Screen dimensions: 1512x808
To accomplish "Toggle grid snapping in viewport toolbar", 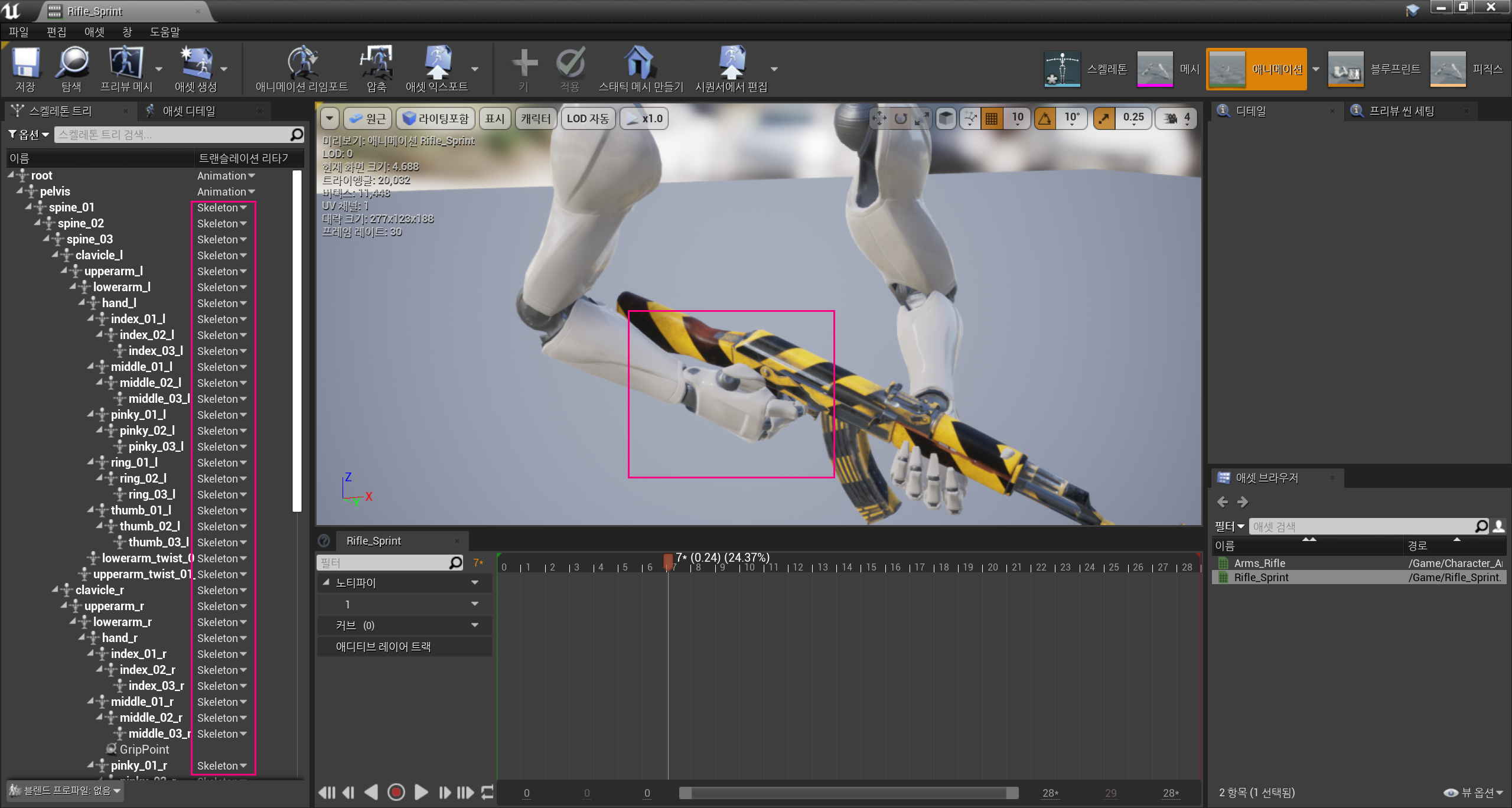I will point(992,118).
